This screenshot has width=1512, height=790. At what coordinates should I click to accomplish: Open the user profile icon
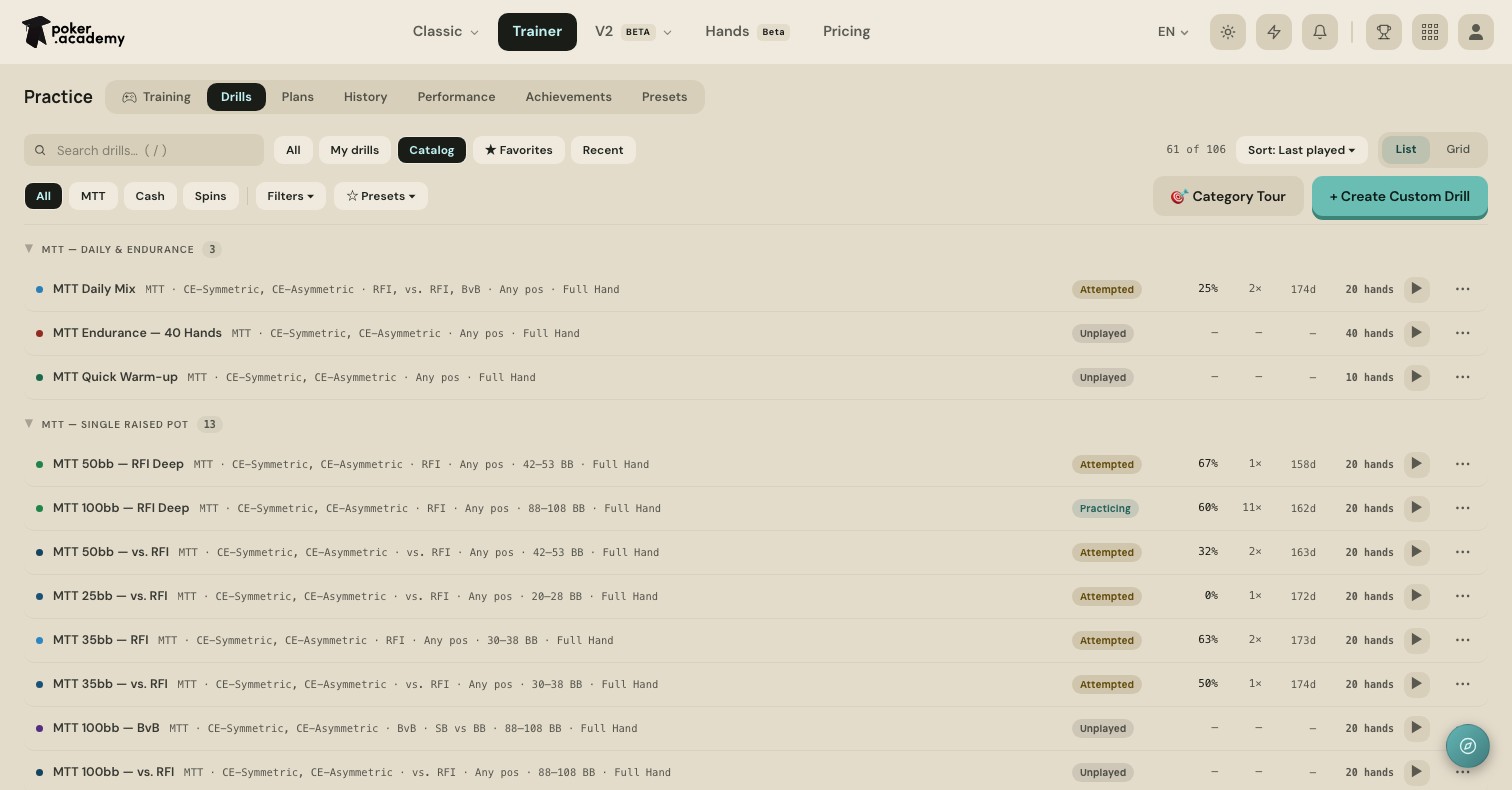(x=1476, y=32)
